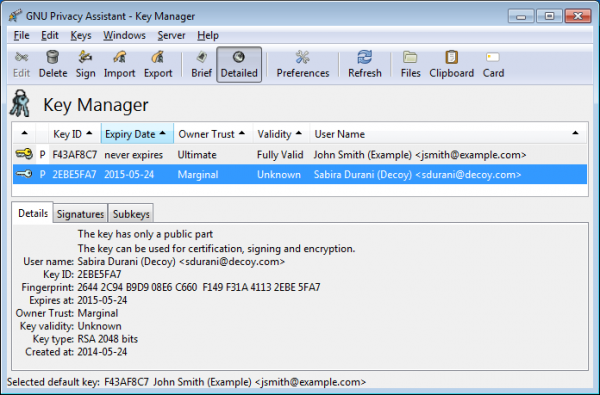Toggle the Detailed view button

pyautogui.click(x=239, y=64)
